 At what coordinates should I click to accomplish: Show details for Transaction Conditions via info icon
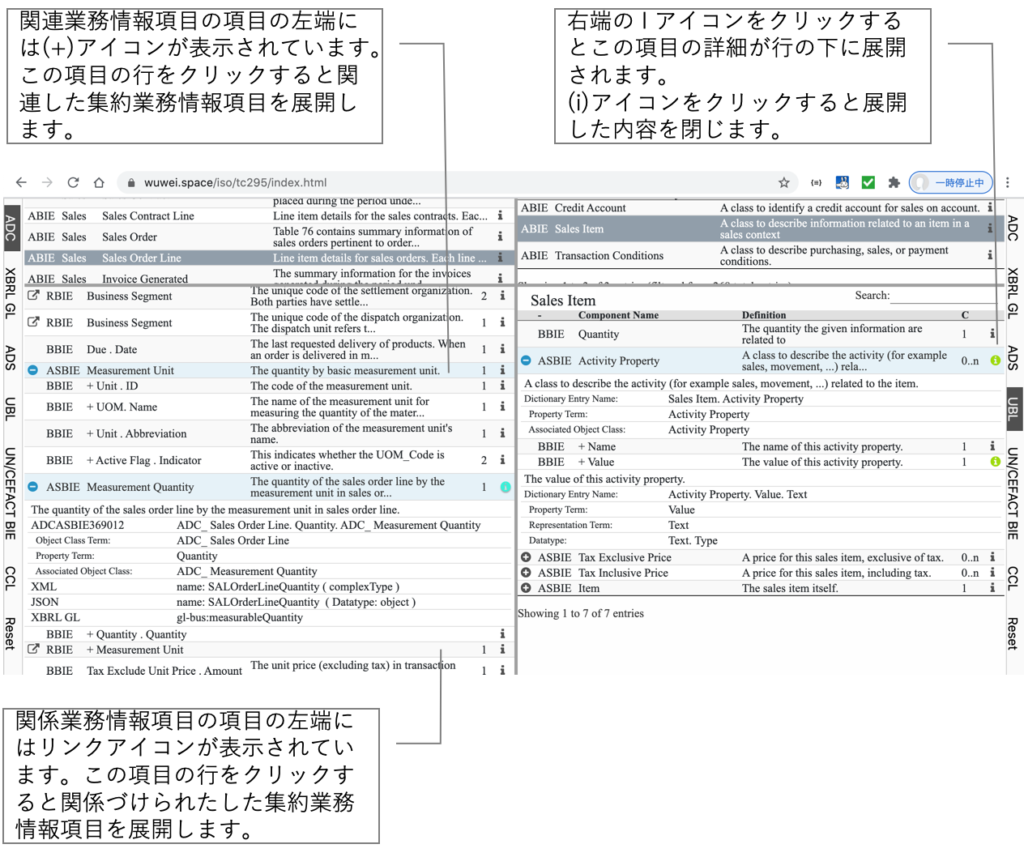click(x=990, y=255)
